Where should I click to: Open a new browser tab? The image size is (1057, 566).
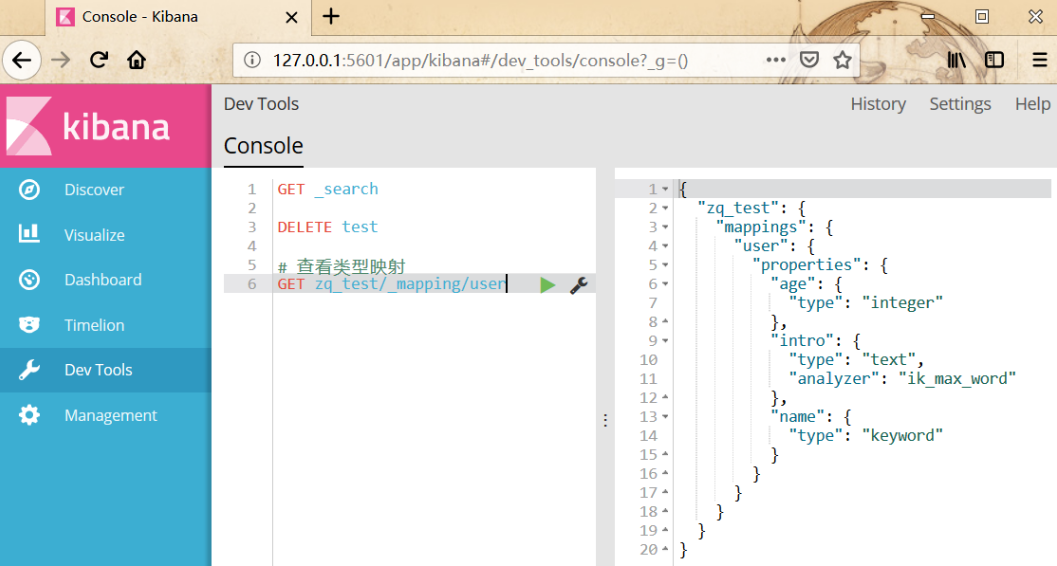pyautogui.click(x=331, y=16)
